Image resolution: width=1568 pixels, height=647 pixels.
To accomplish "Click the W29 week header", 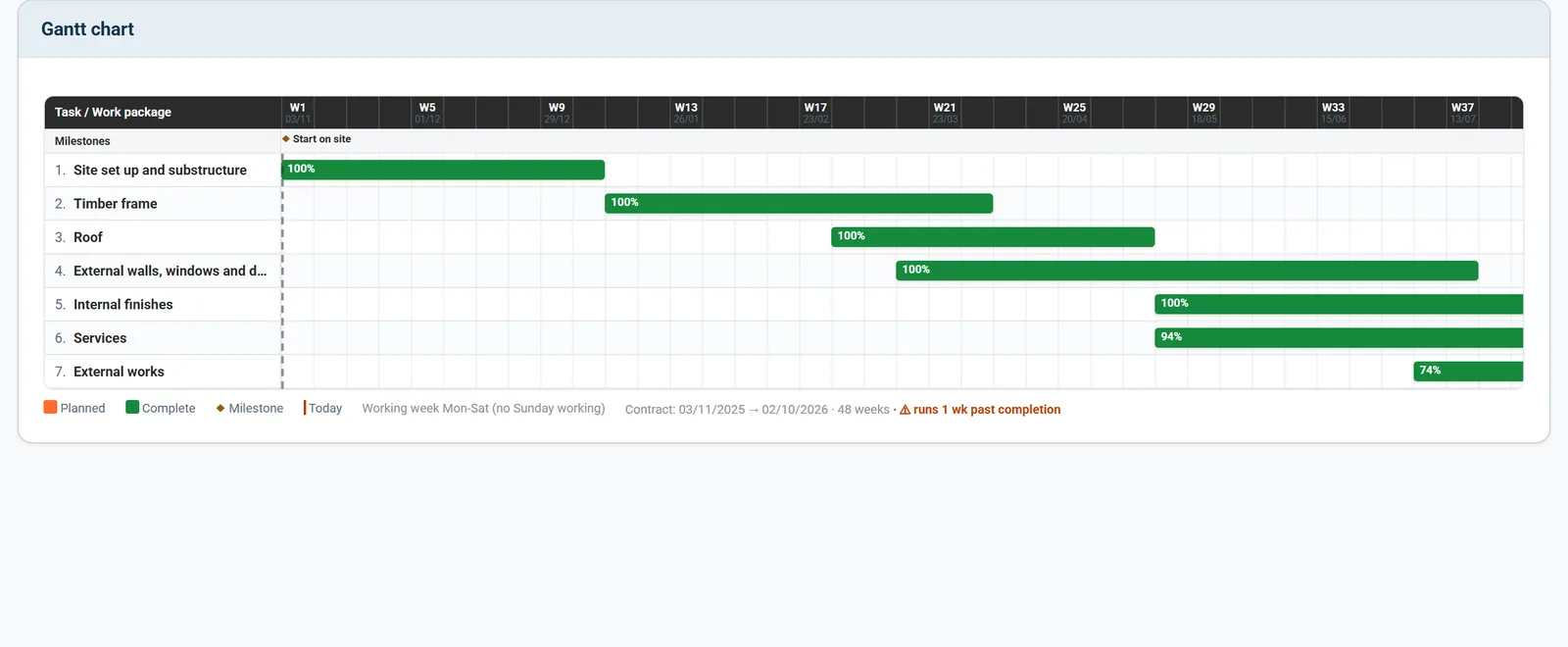I will [1203, 113].
